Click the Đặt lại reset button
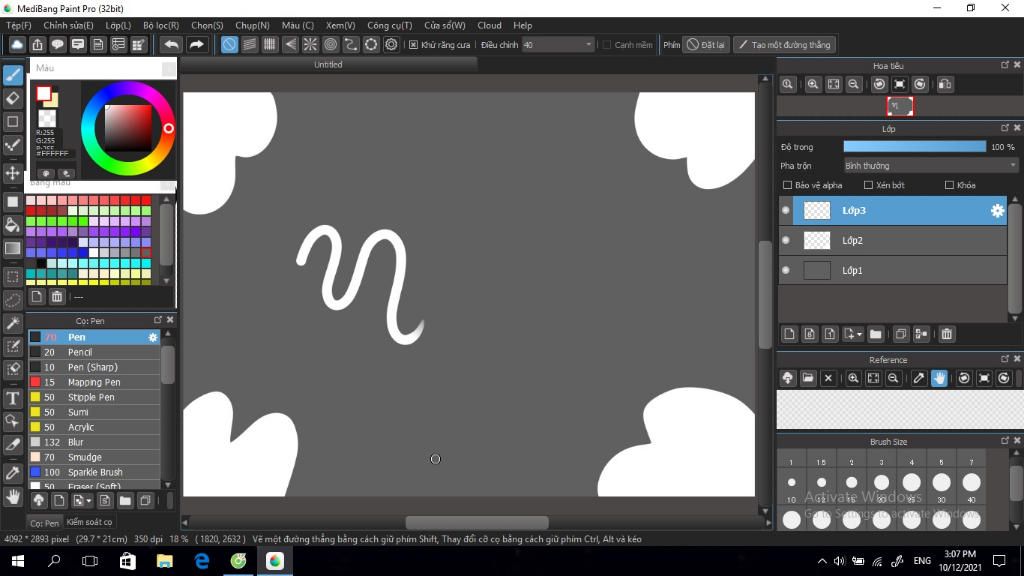Viewport: 1024px width, 576px height. pos(705,45)
